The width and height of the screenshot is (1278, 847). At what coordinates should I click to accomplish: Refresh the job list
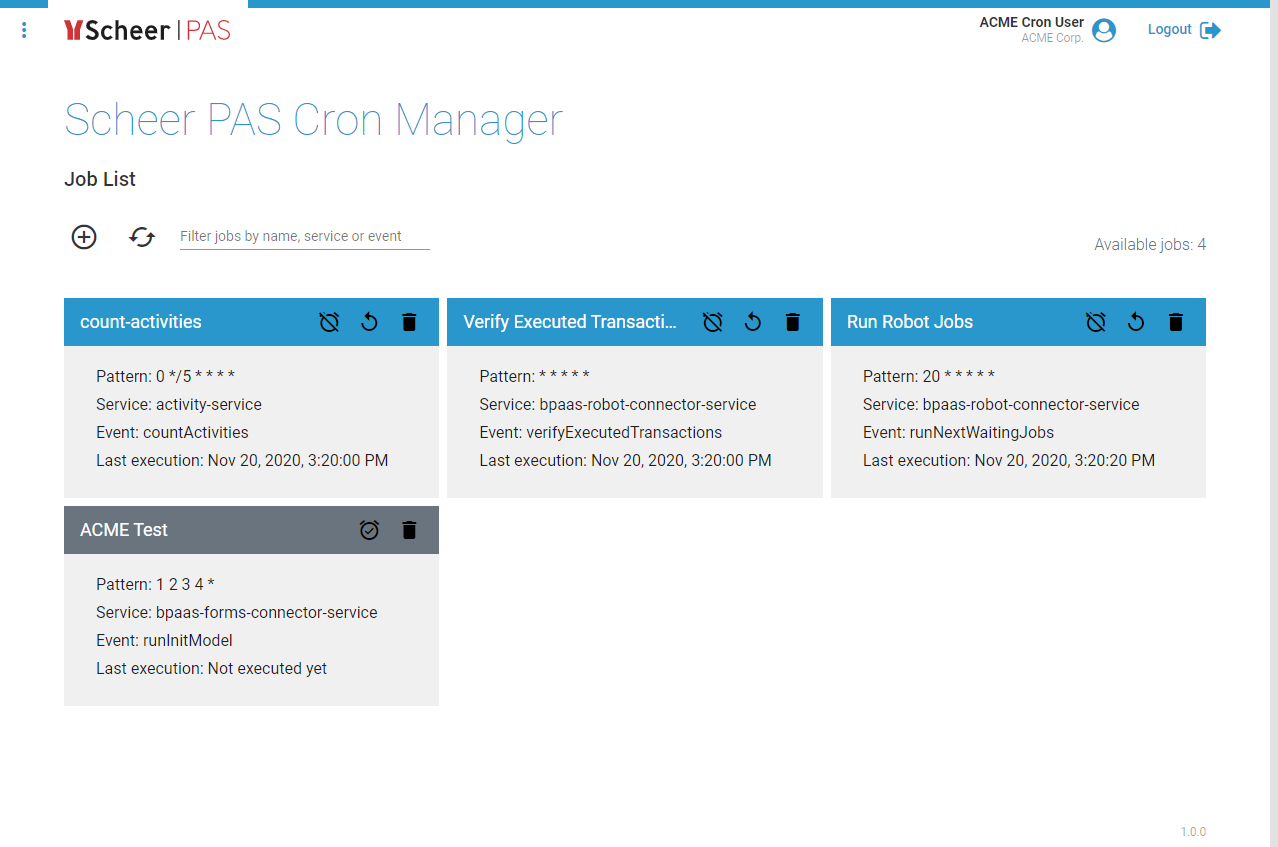[142, 237]
